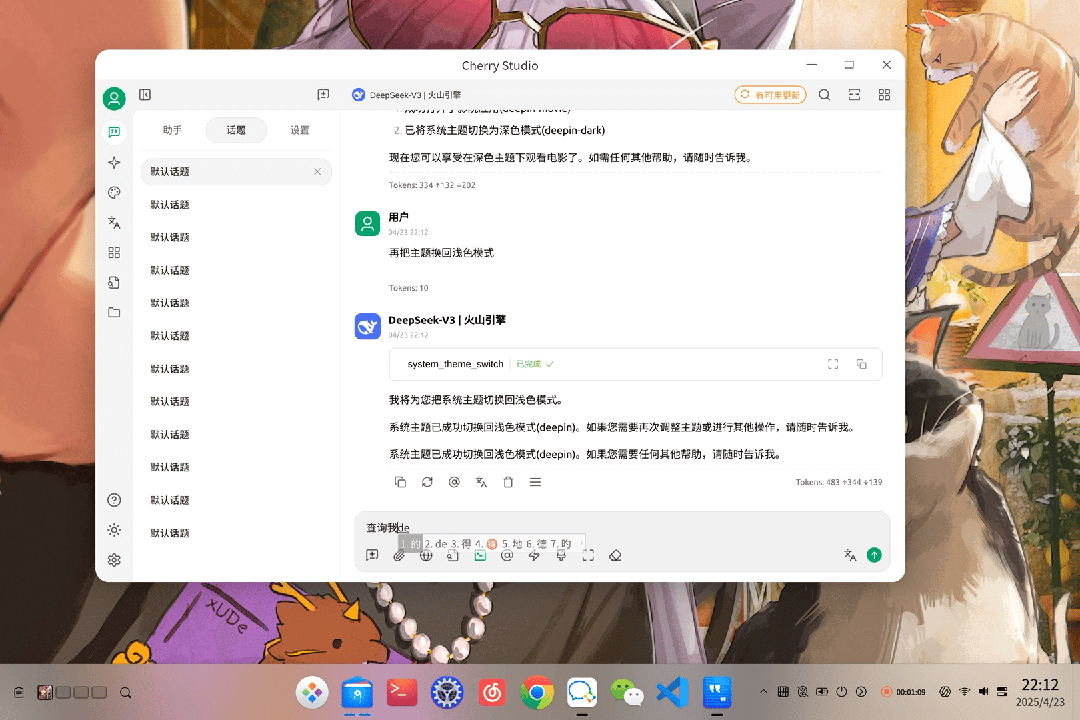The width and height of the screenshot is (1080, 720).
Task: Open the knowledge base icon in sidebar
Action: (114, 282)
